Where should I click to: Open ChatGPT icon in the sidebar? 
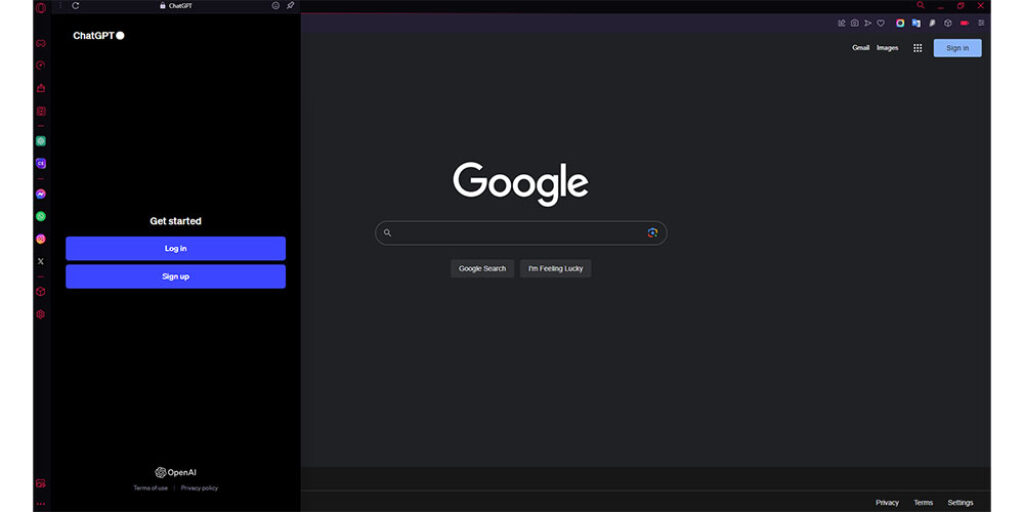pyautogui.click(x=40, y=141)
